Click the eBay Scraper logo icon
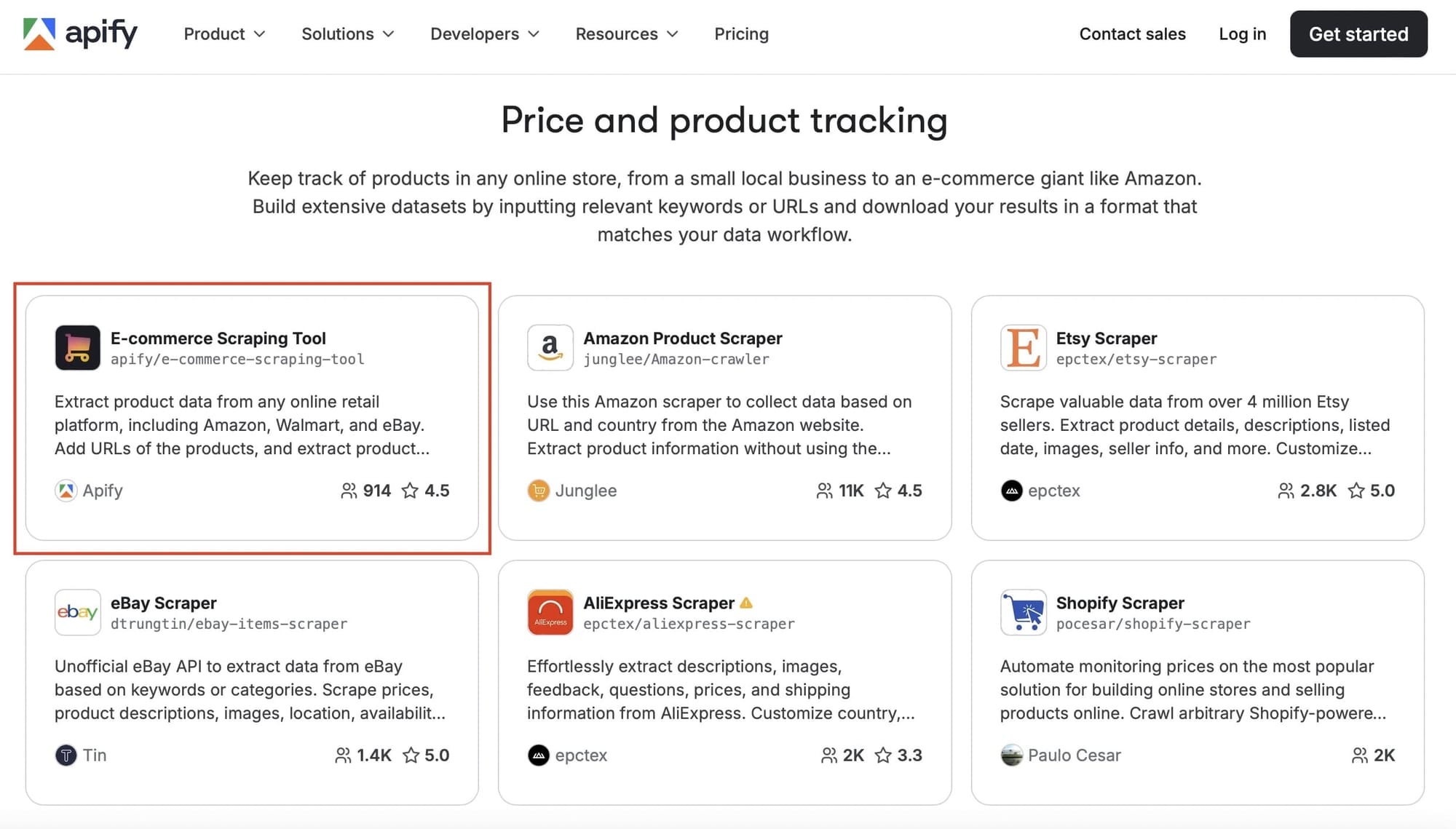The width and height of the screenshot is (1456, 829). point(77,612)
